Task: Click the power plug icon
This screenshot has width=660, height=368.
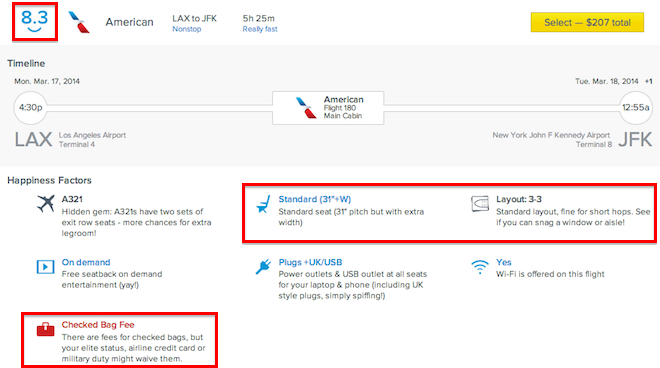Action: tap(263, 267)
